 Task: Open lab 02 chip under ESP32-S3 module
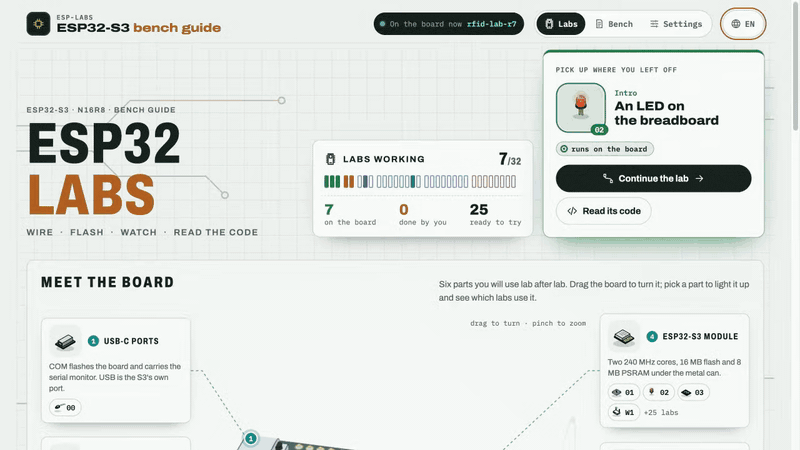point(659,392)
